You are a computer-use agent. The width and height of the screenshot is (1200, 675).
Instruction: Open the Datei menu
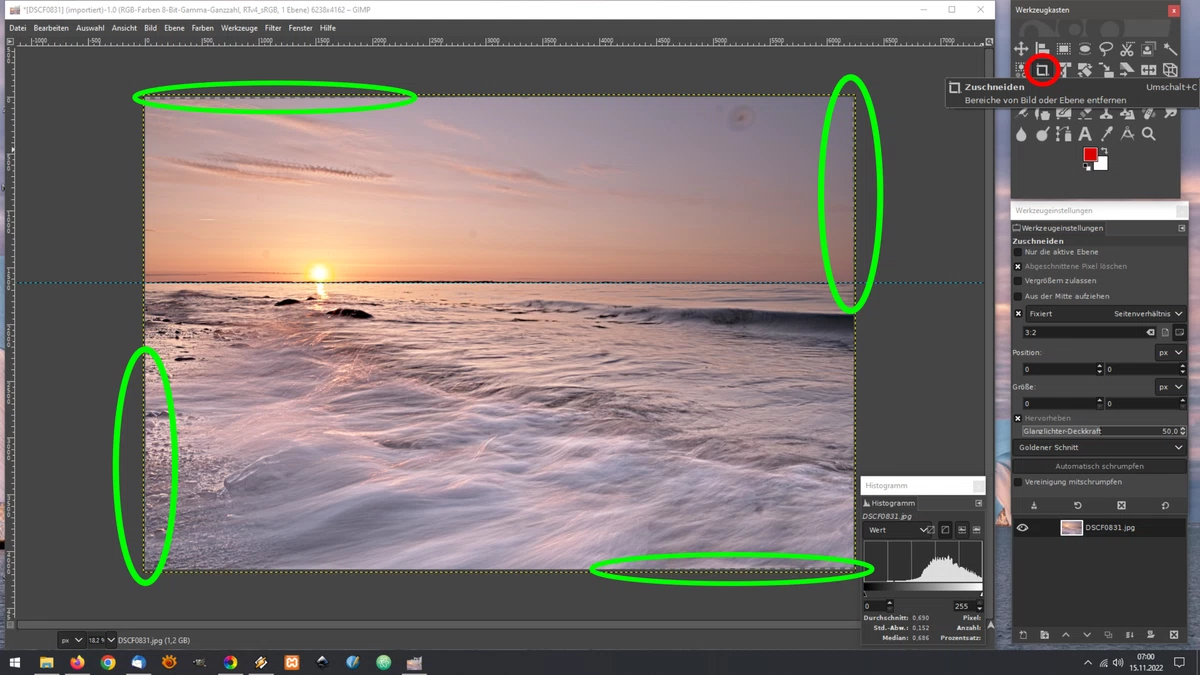(x=18, y=28)
